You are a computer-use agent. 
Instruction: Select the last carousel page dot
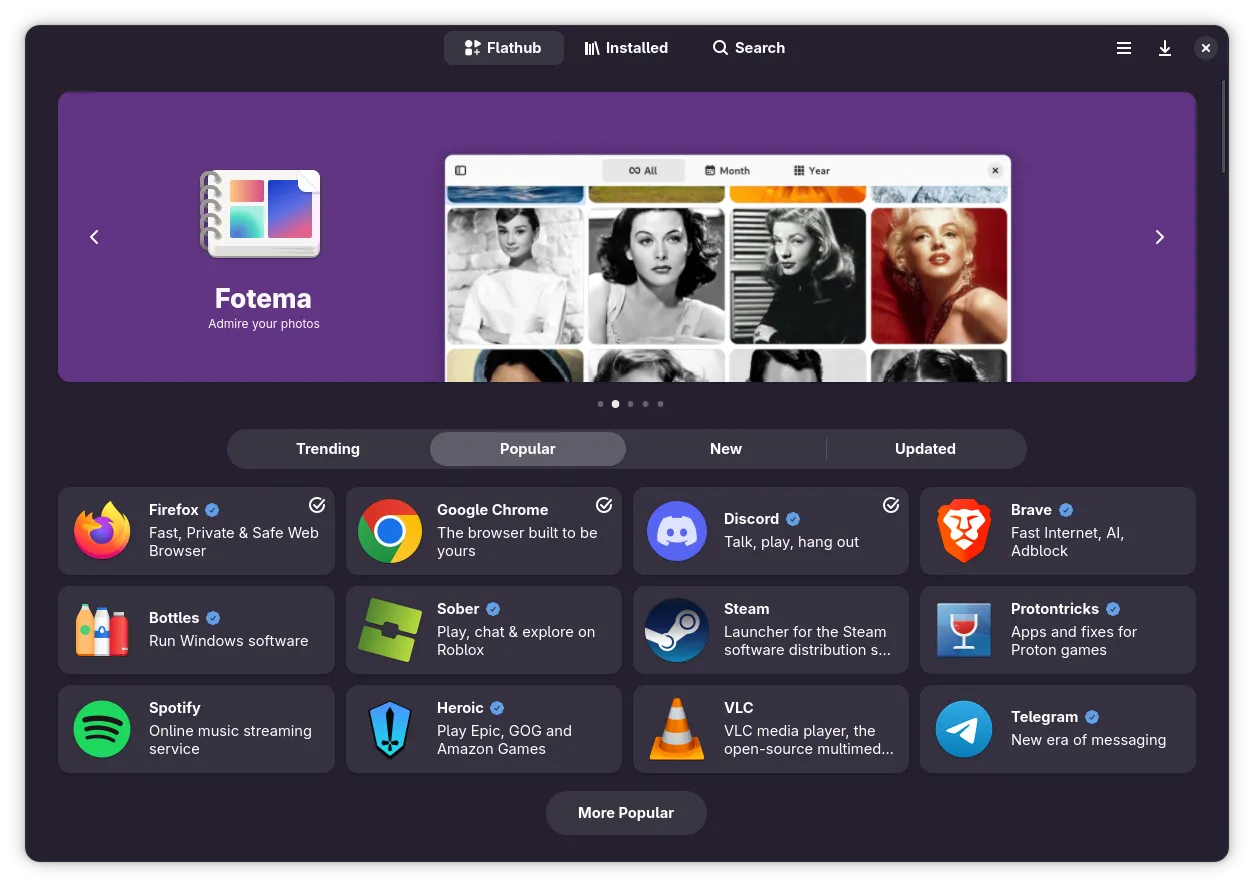click(660, 404)
